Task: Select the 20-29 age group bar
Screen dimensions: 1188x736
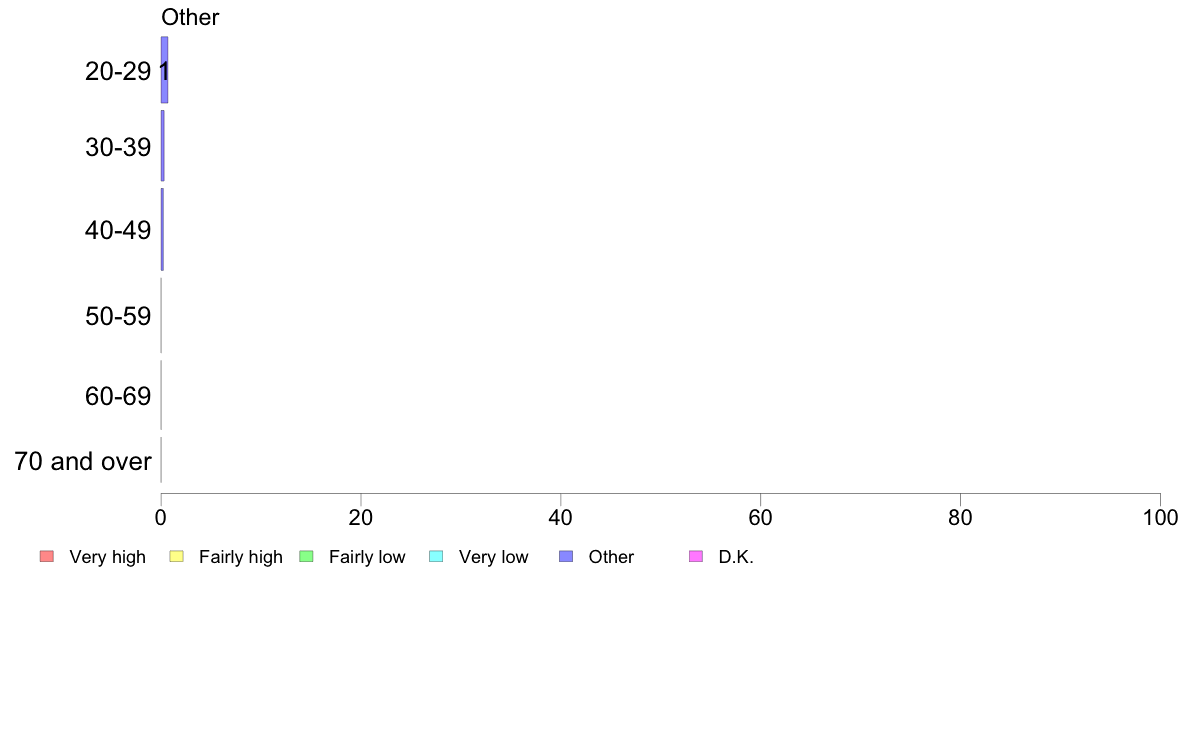Action: tap(164, 70)
